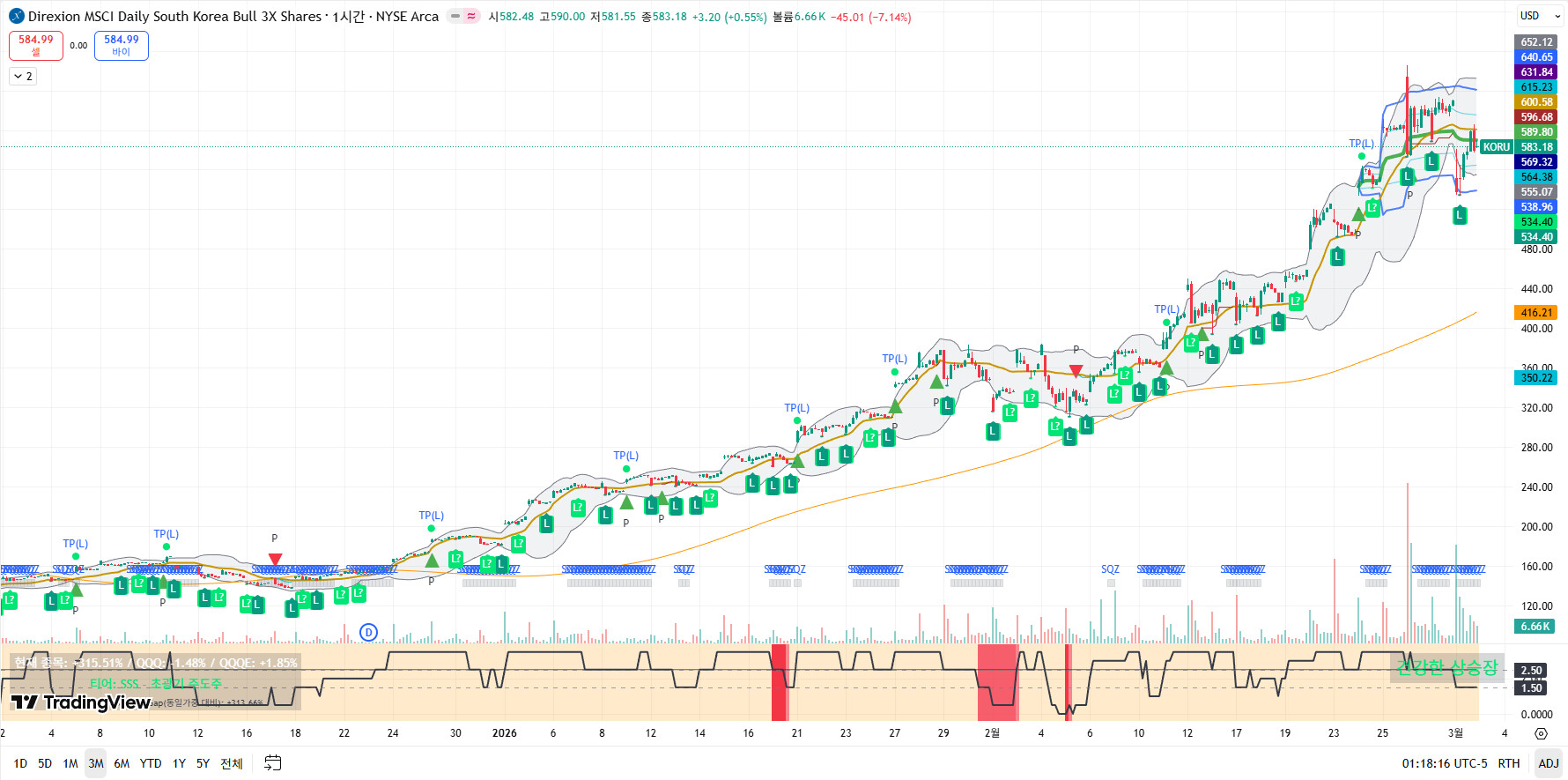Switch to the YTD range tab
The width and height of the screenshot is (1568, 780).
151,763
